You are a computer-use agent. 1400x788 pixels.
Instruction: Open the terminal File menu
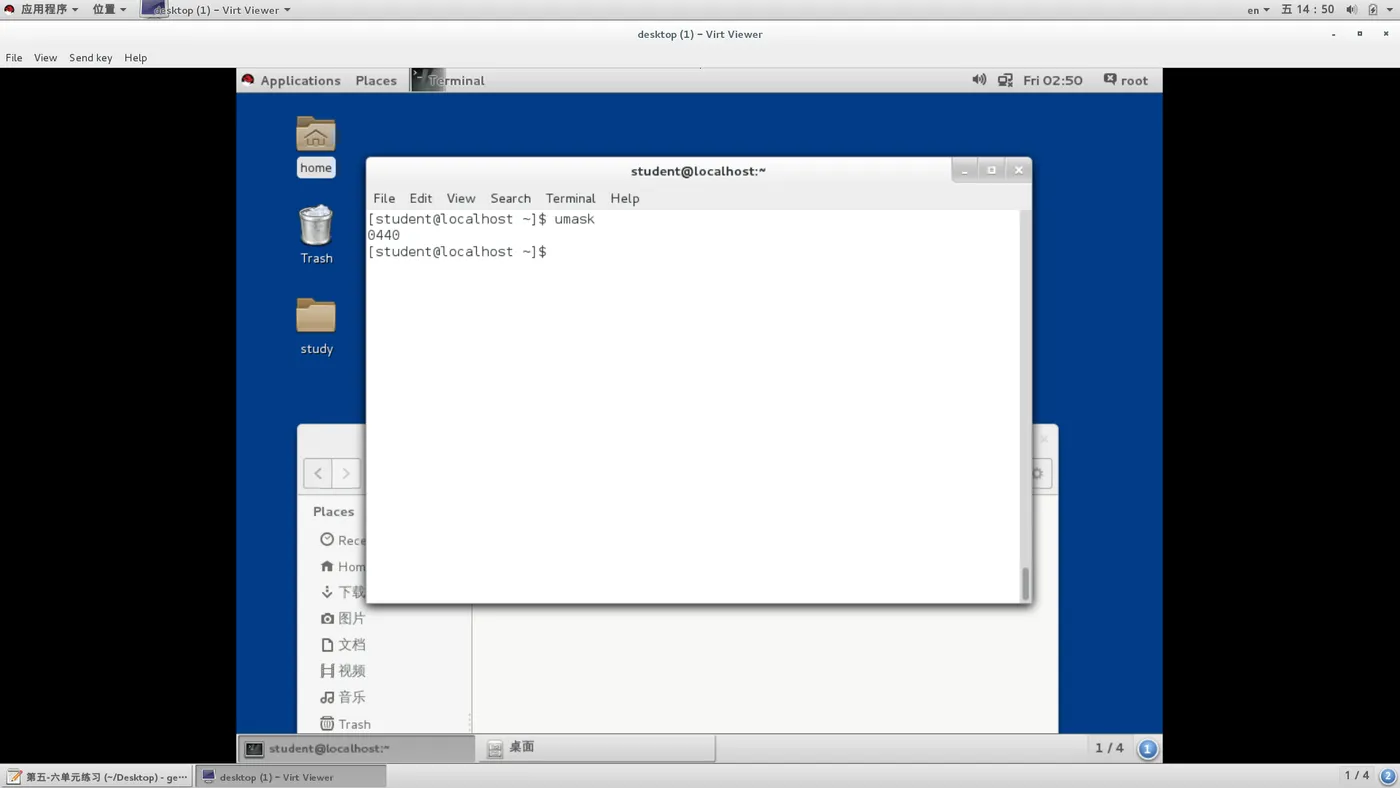(384, 198)
